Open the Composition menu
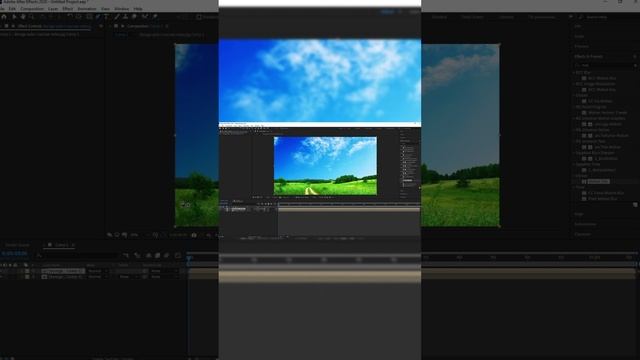640x360 pixels. 32,9
